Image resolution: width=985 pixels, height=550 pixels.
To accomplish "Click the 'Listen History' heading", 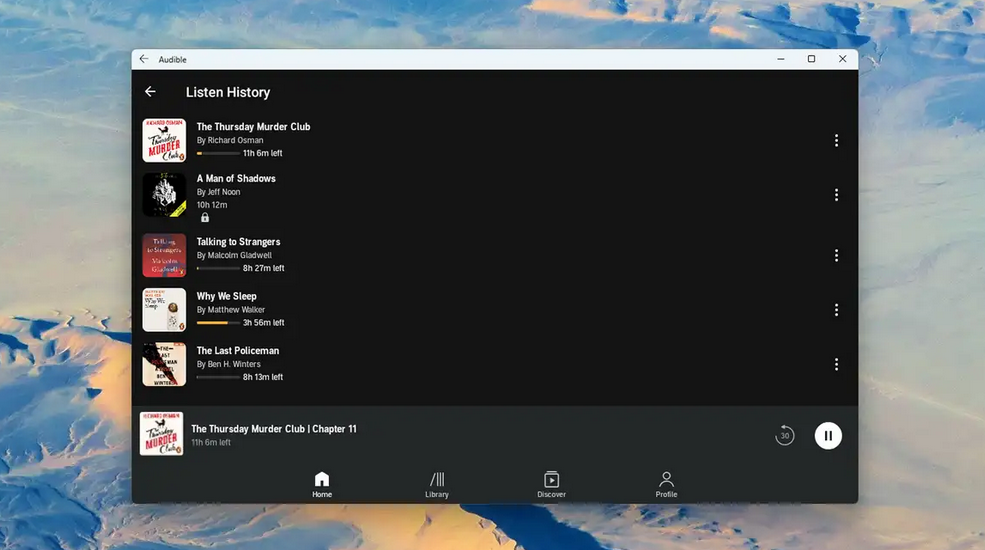I will (228, 92).
